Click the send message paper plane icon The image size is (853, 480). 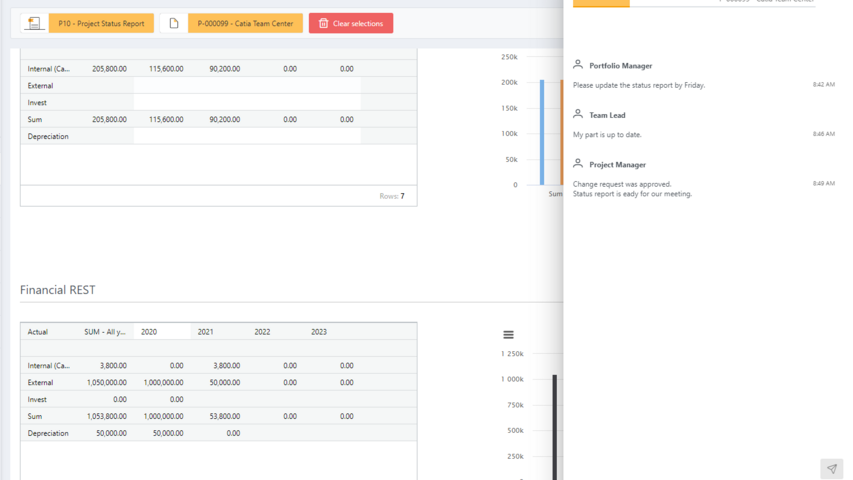[x=831, y=468]
